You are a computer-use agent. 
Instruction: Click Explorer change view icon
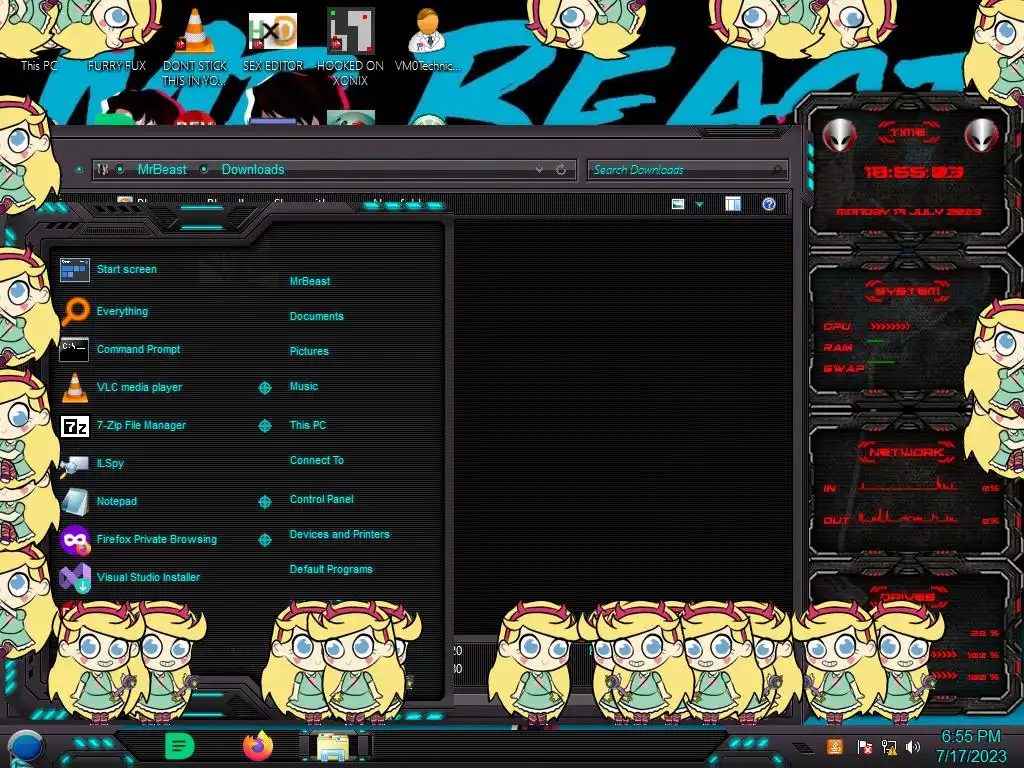[x=678, y=204]
